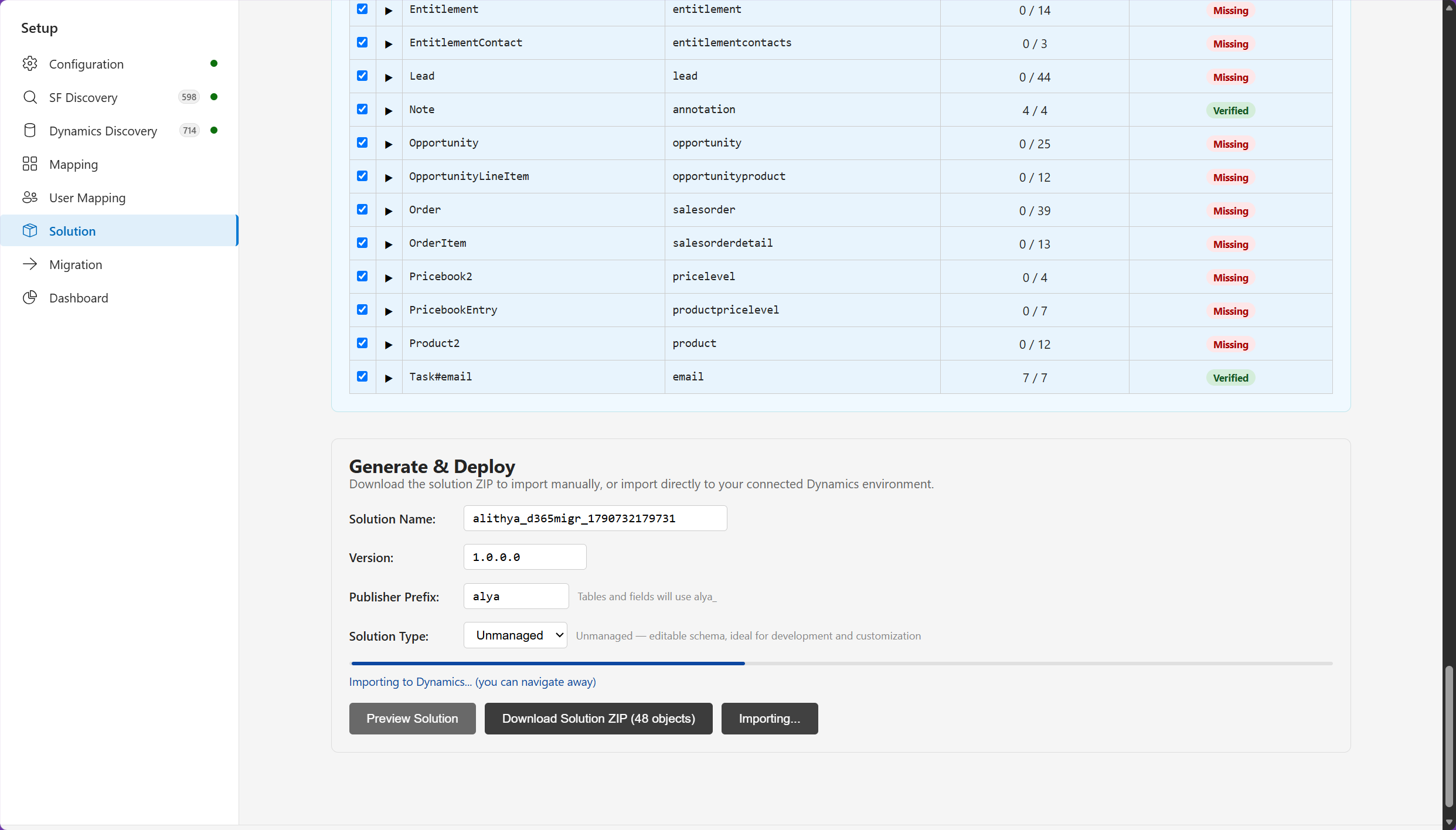Click the Configuration gear icon
Screen dimensions: 1456x830
pyautogui.click(x=30, y=63)
